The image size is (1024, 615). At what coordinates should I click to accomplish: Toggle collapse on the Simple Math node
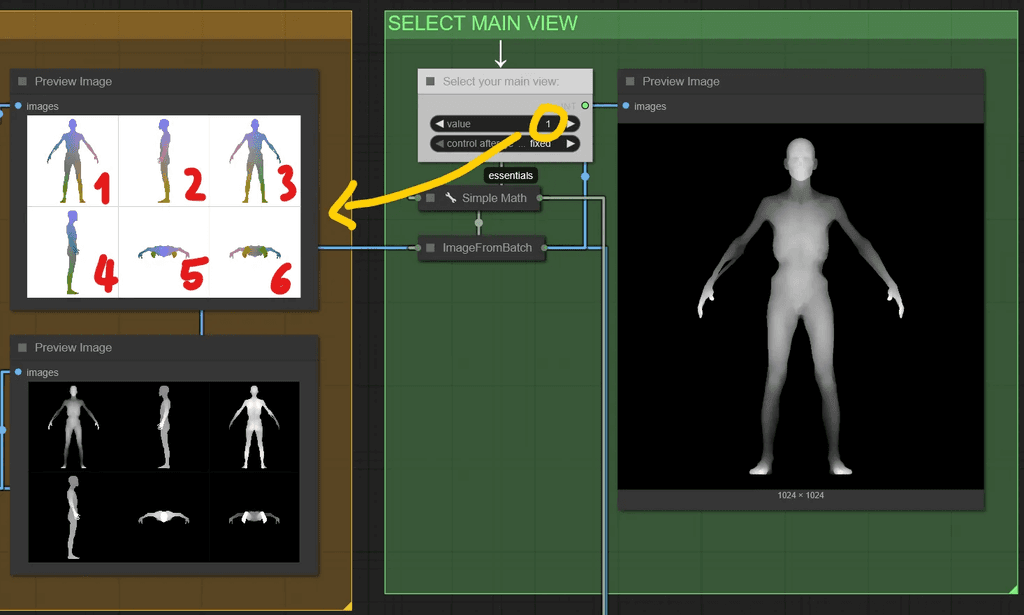tap(429, 198)
